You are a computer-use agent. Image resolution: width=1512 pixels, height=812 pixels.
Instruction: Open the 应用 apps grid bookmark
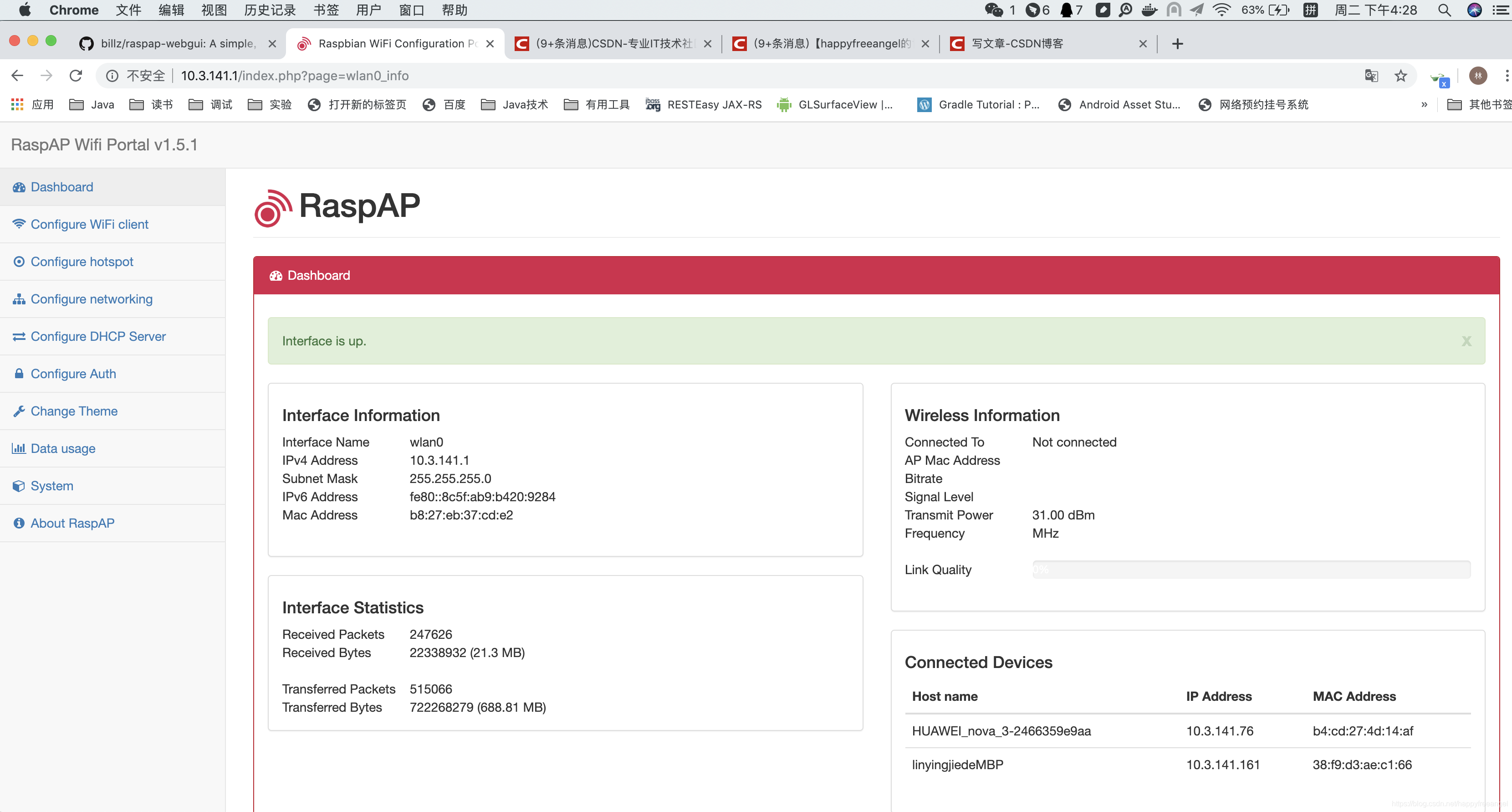point(32,104)
